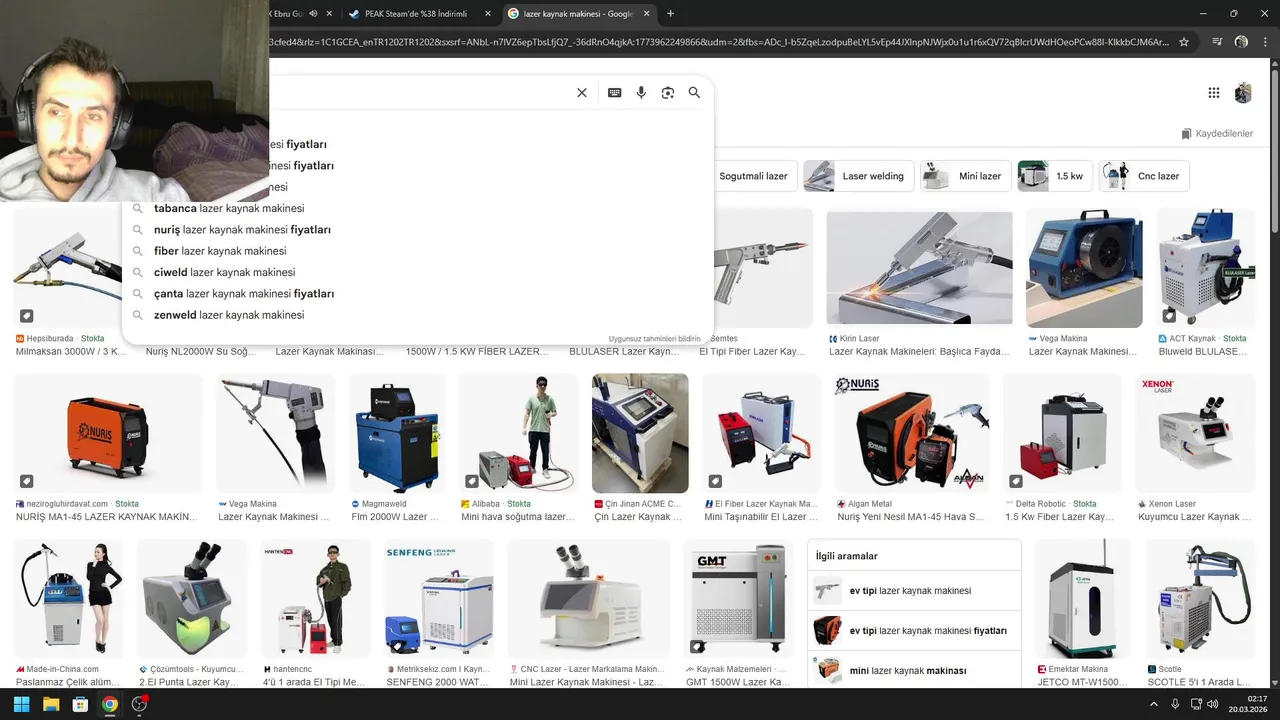Open the OBS icon in the taskbar
Image resolution: width=1280 pixels, height=720 pixels.
[x=140, y=704]
